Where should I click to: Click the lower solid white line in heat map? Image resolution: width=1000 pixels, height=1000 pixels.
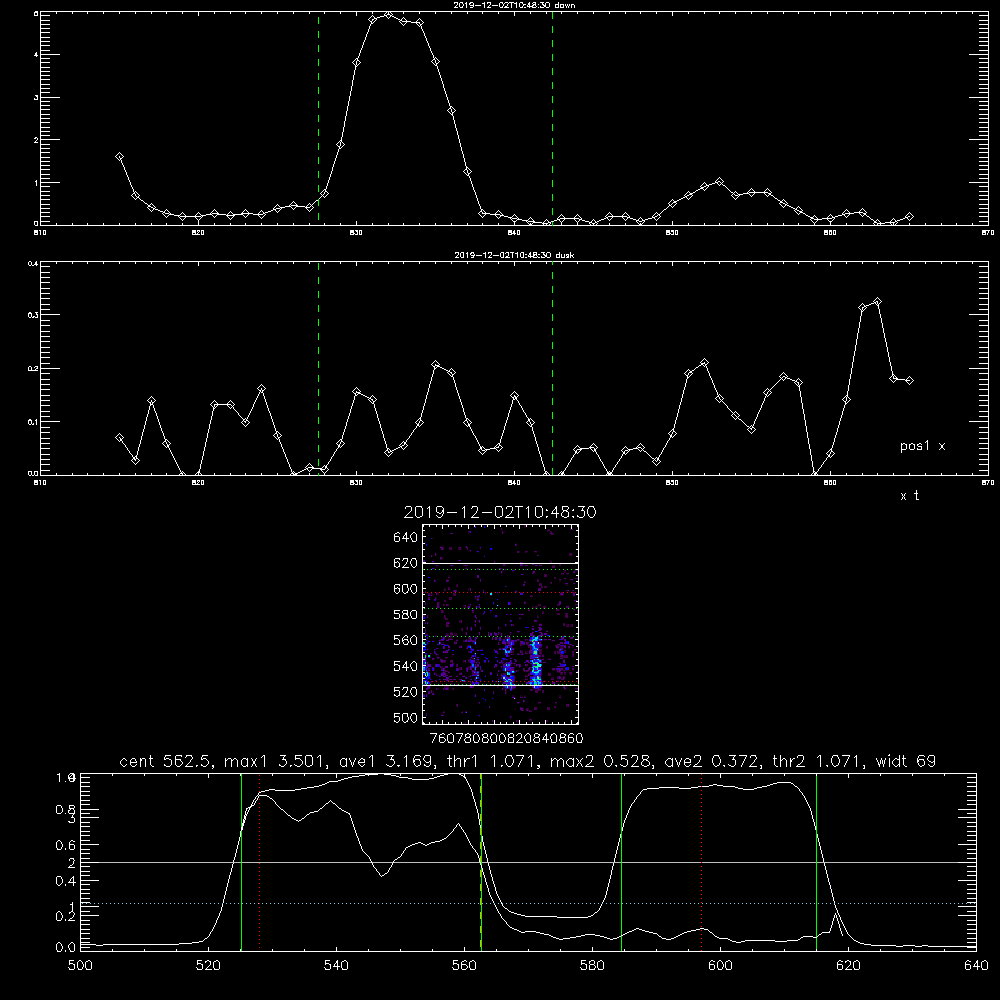coord(501,685)
